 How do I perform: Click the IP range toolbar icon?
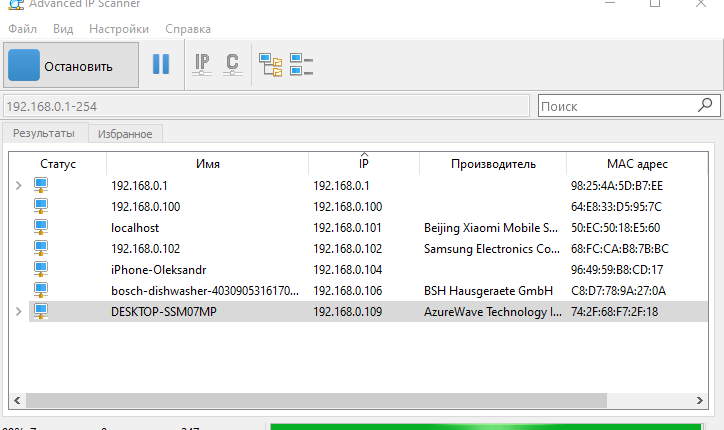point(202,65)
